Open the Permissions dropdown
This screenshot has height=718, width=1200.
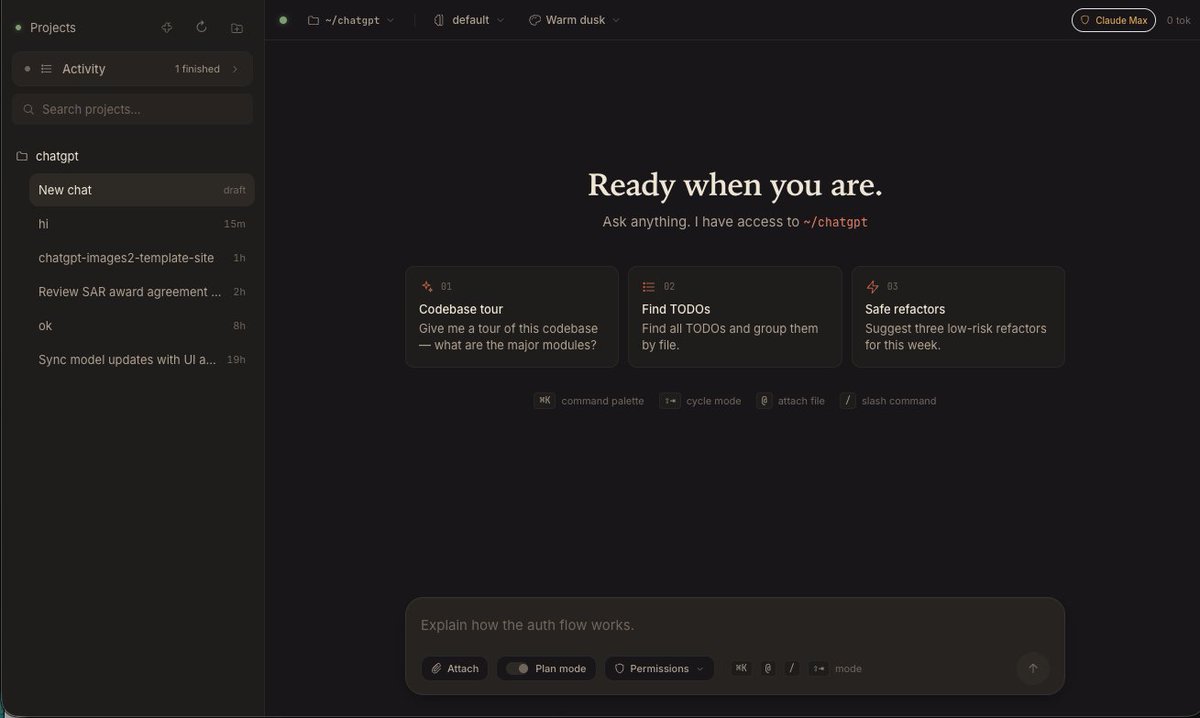(x=659, y=668)
